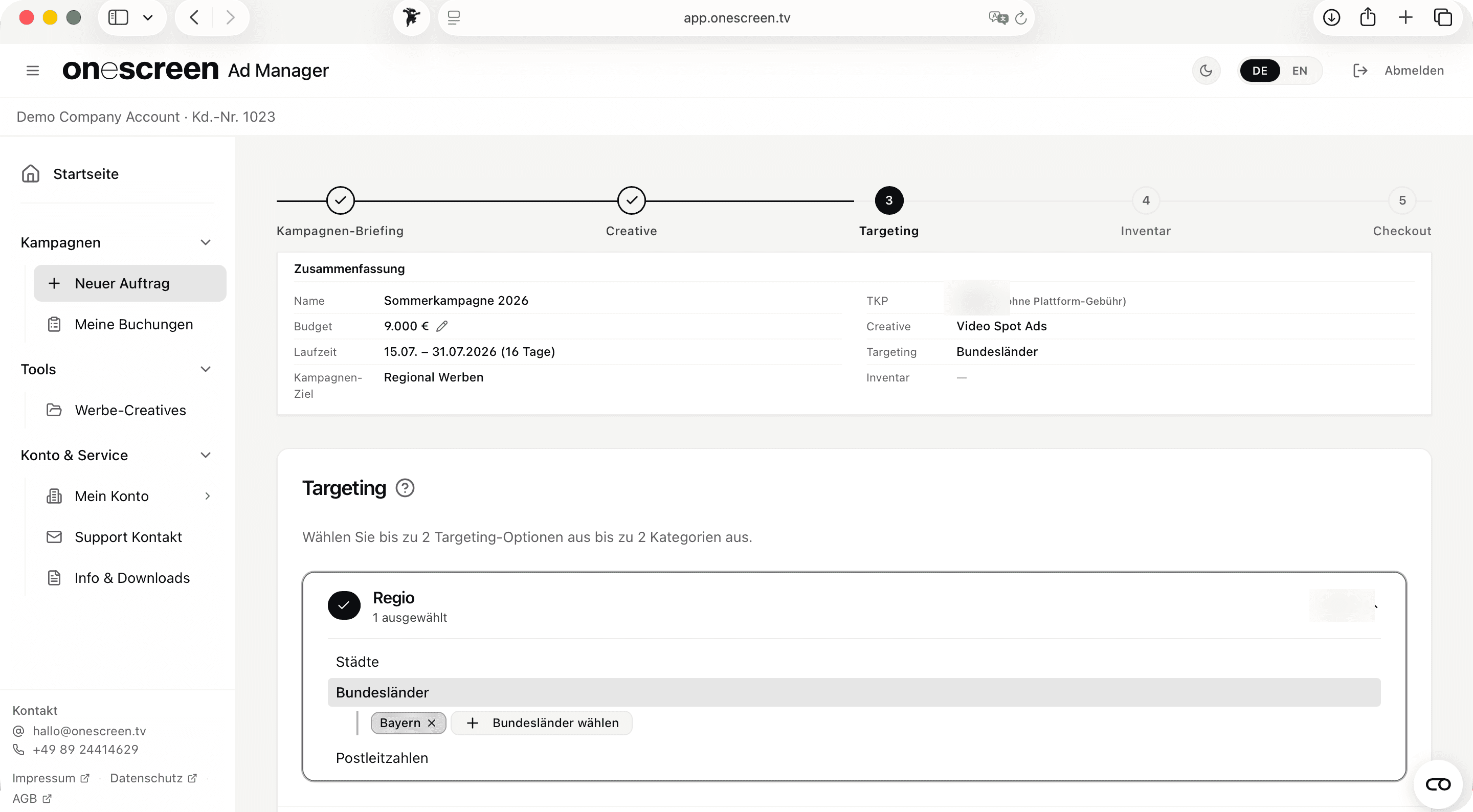Select the Bundesländer option row
This screenshot has height=812, width=1473.
tap(854, 692)
